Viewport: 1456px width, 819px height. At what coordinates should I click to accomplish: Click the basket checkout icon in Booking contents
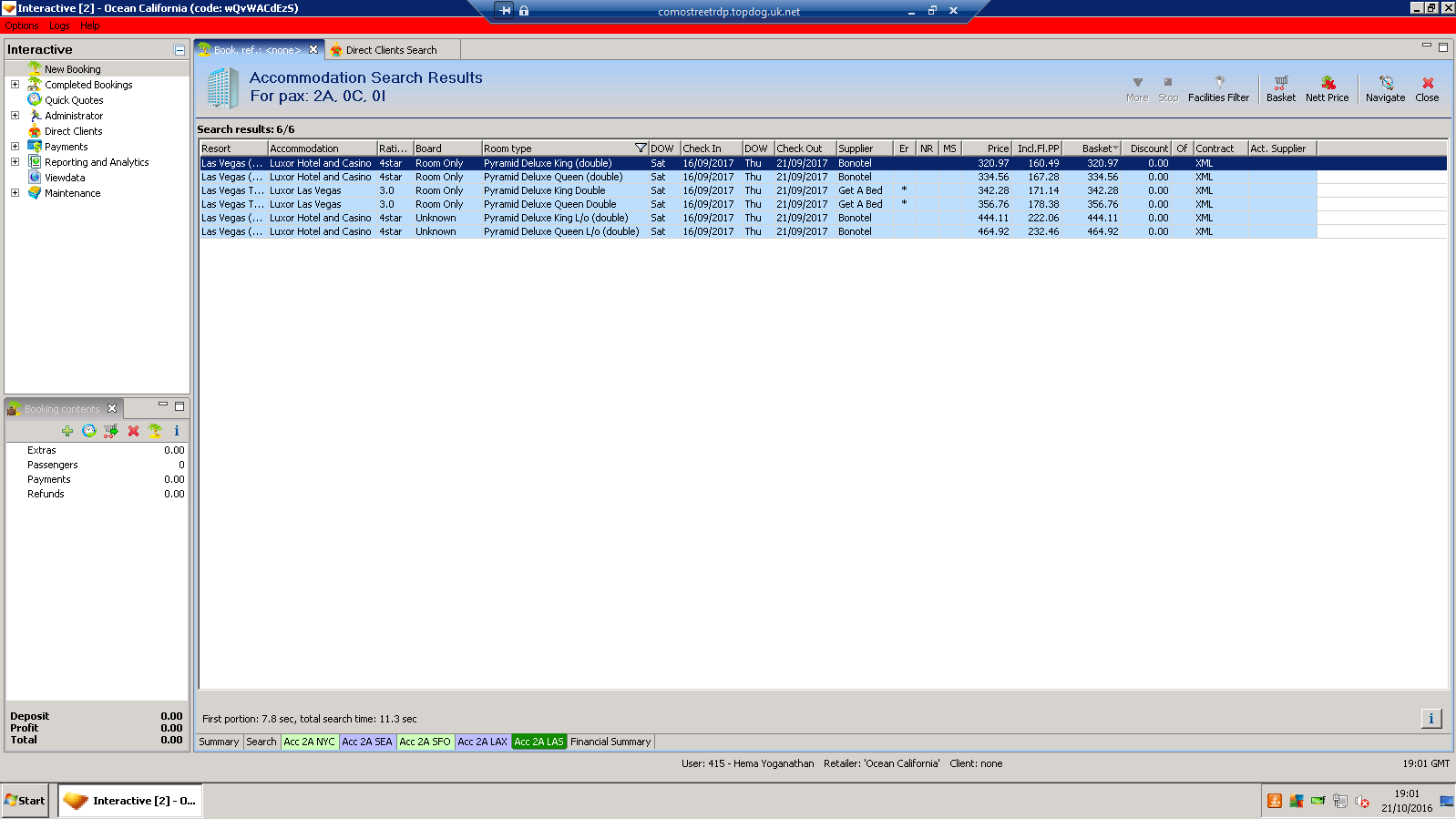[x=111, y=431]
